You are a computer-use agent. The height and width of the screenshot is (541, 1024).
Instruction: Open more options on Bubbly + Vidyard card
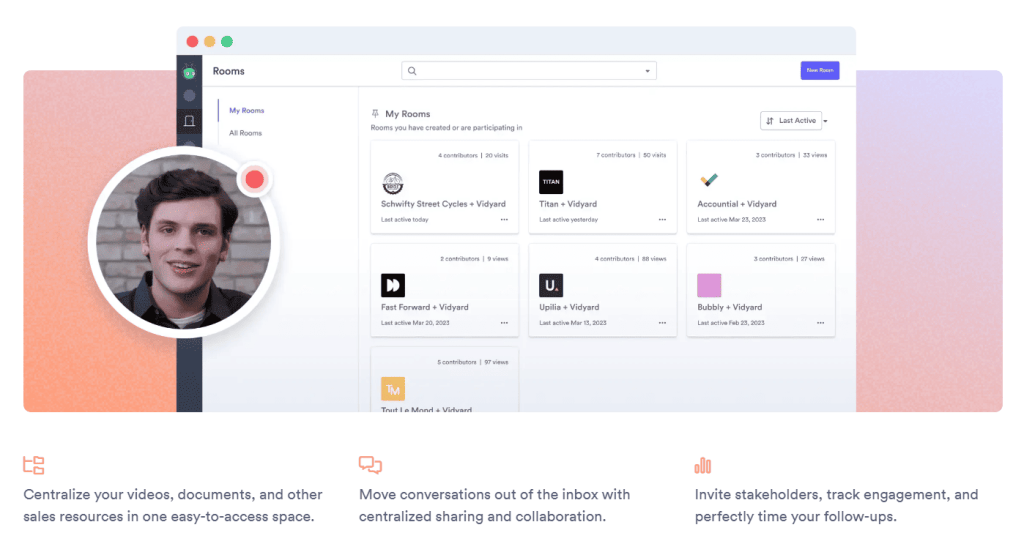coord(820,323)
